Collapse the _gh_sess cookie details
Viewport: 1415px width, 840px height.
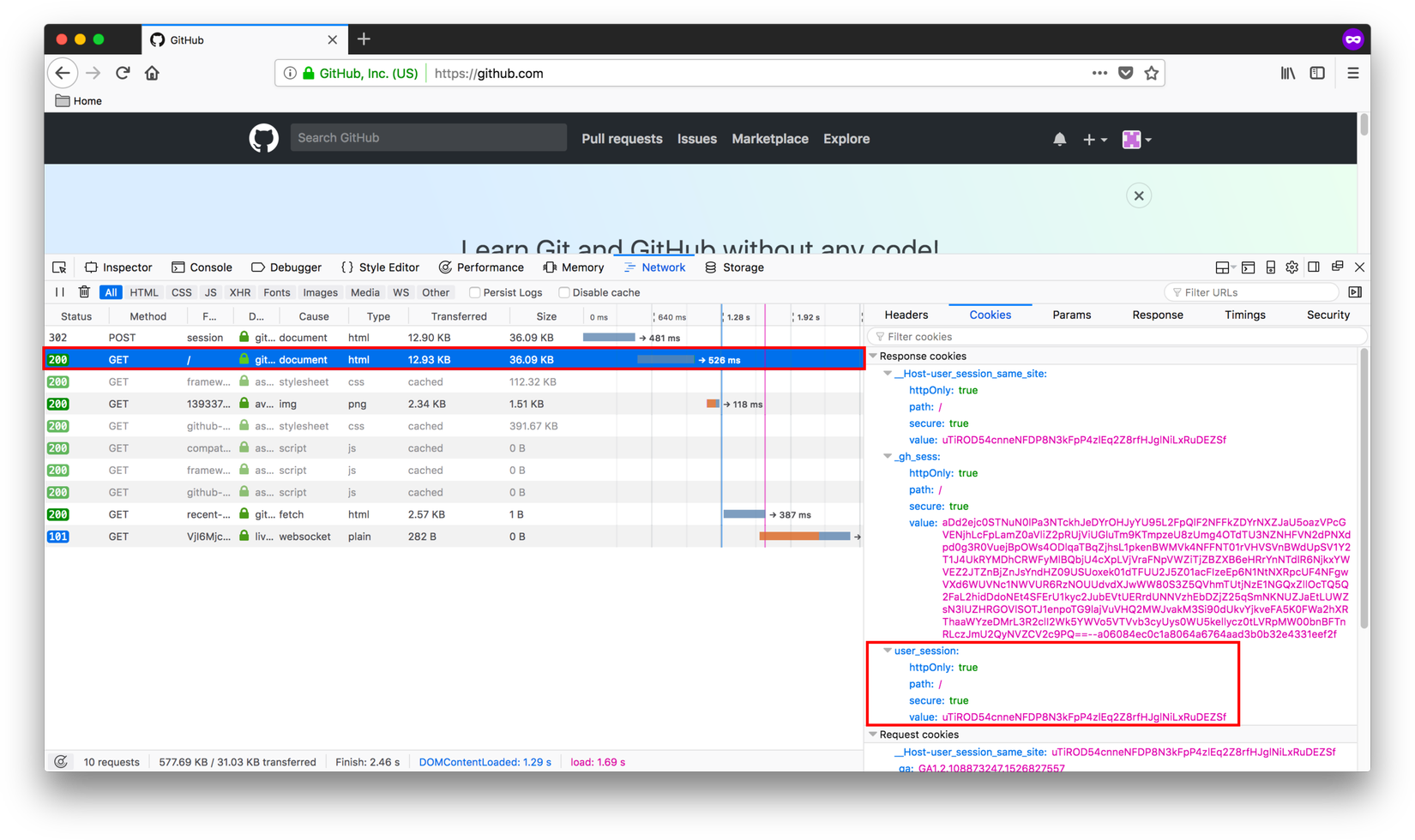[x=888, y=457]
